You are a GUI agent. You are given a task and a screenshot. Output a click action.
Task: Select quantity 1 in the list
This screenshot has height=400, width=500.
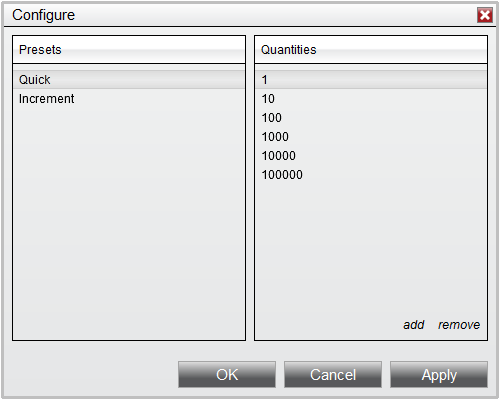point(371,80)
